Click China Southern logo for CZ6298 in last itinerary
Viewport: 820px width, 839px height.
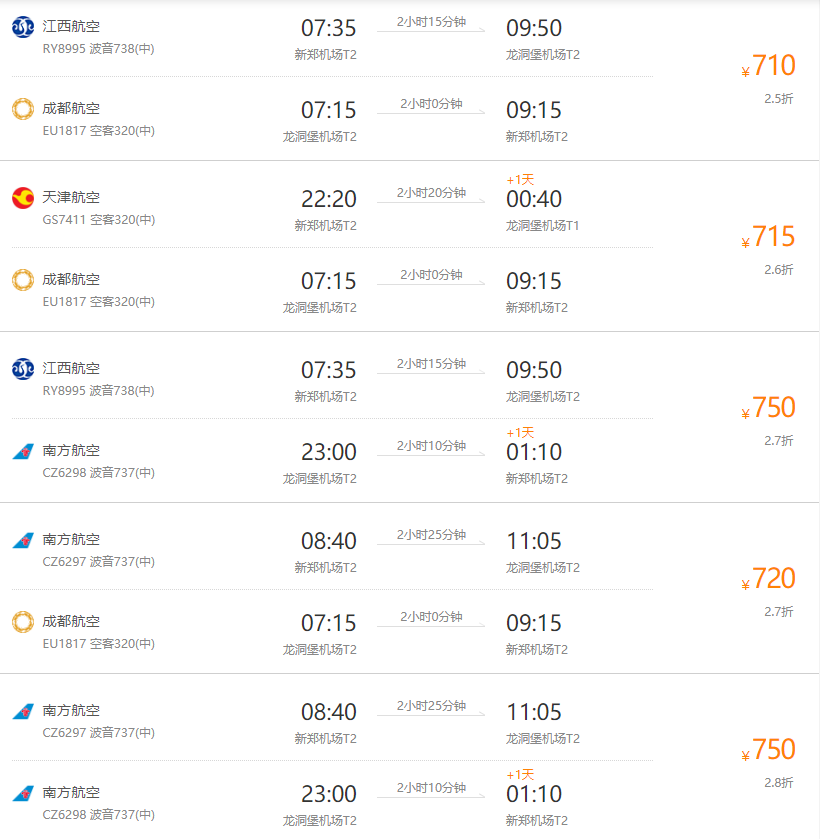click(x=23, y=793)
